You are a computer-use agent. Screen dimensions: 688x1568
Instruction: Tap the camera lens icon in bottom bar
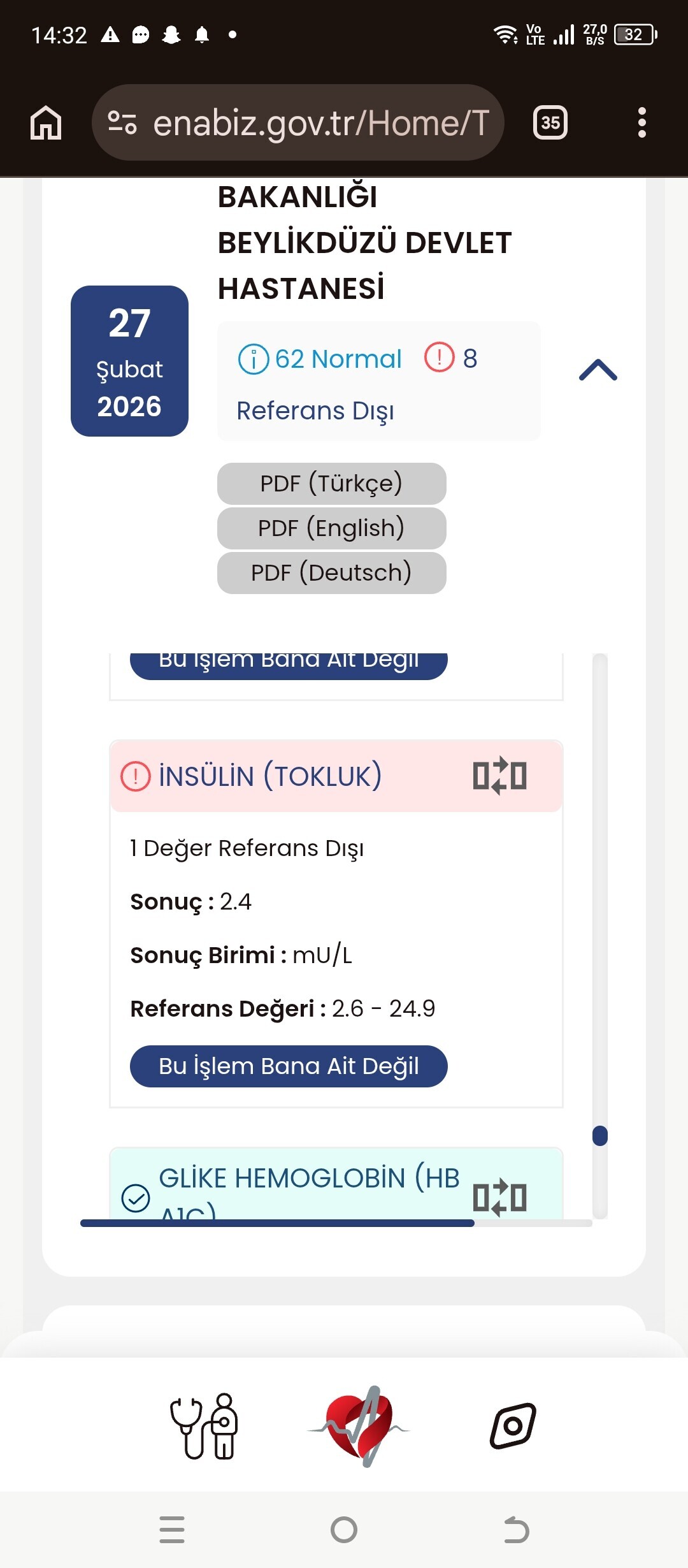(513, 1425)
